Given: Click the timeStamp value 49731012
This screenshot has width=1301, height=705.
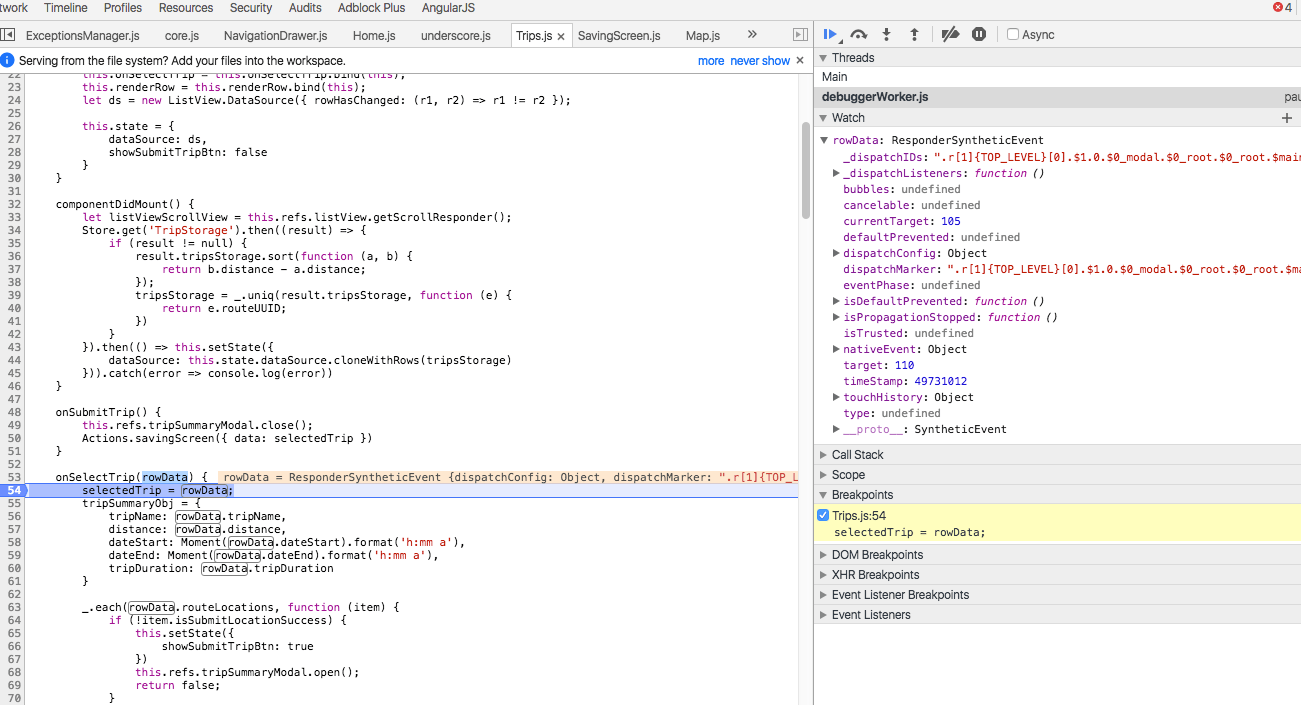Looking at the screenshot, I should point(940,381).
